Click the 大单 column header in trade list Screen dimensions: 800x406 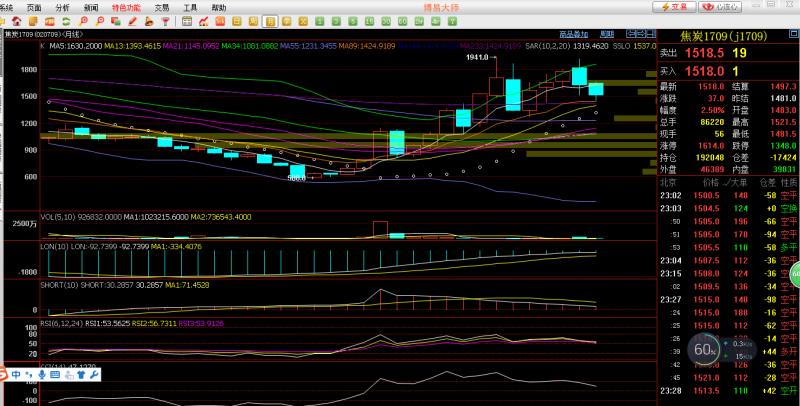coord(738,183)
